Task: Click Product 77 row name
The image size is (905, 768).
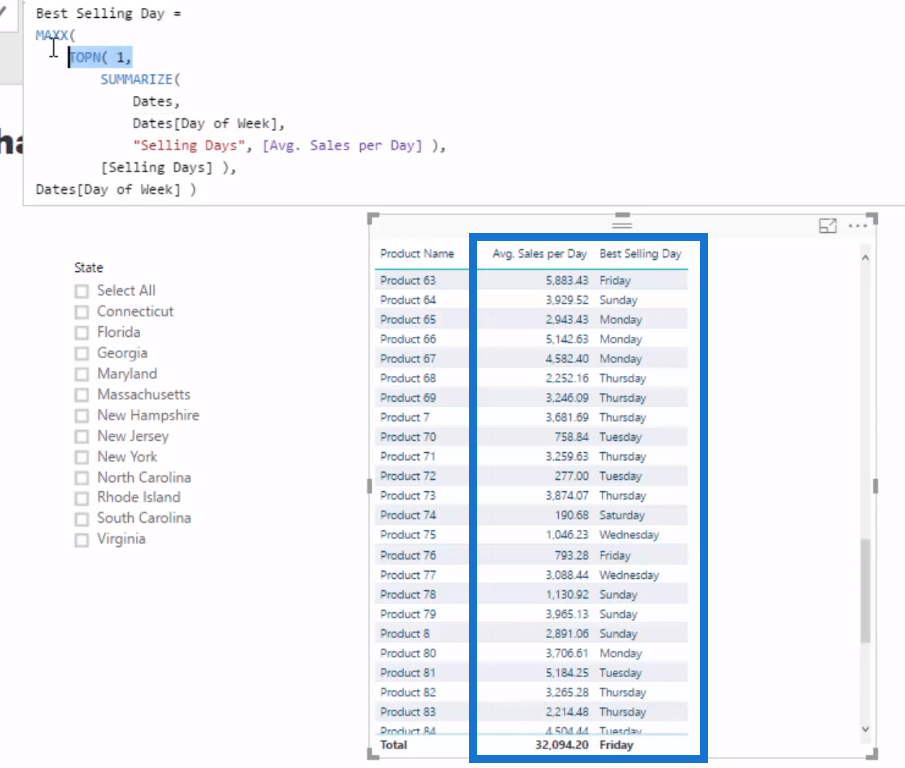Action: click(407, 575)
